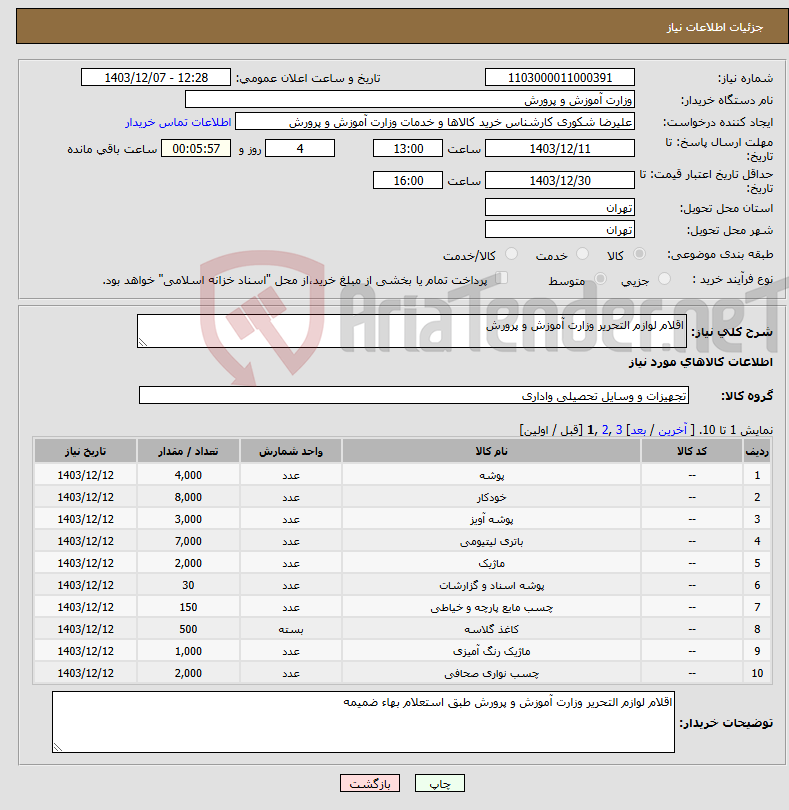
Task: Select the خودکار item row
Action: (x=403, y=497)
